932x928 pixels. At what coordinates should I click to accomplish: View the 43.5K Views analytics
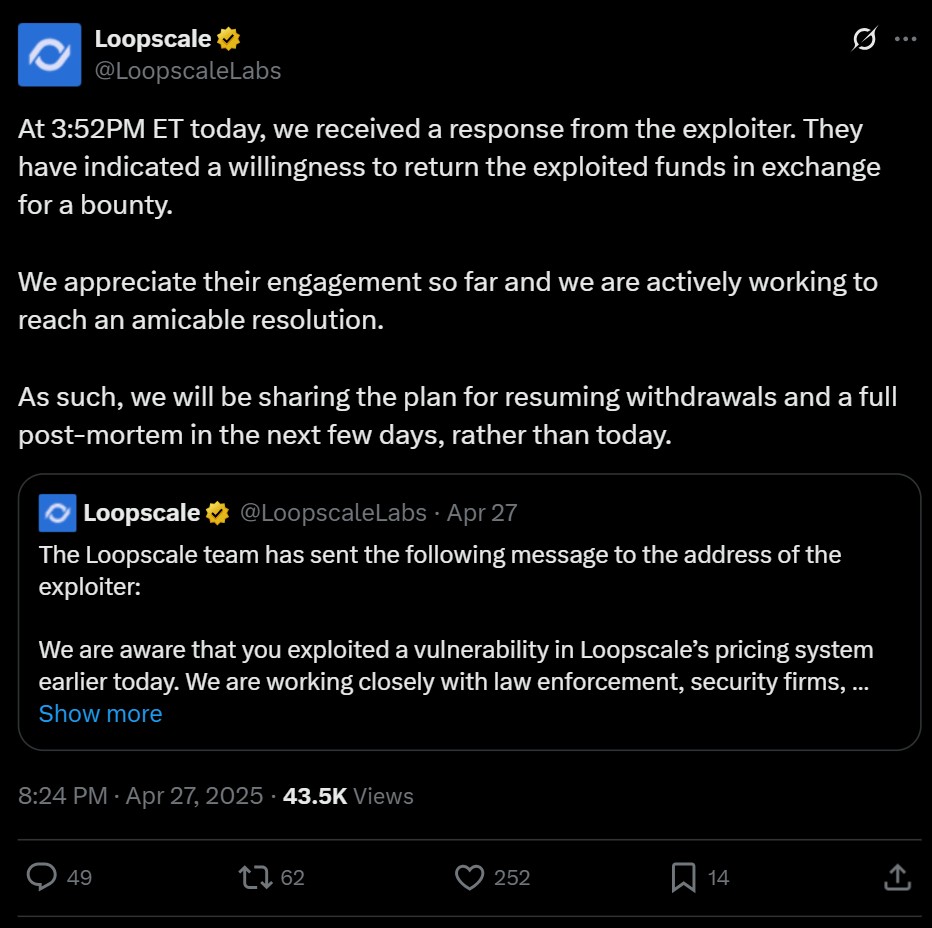348,796
